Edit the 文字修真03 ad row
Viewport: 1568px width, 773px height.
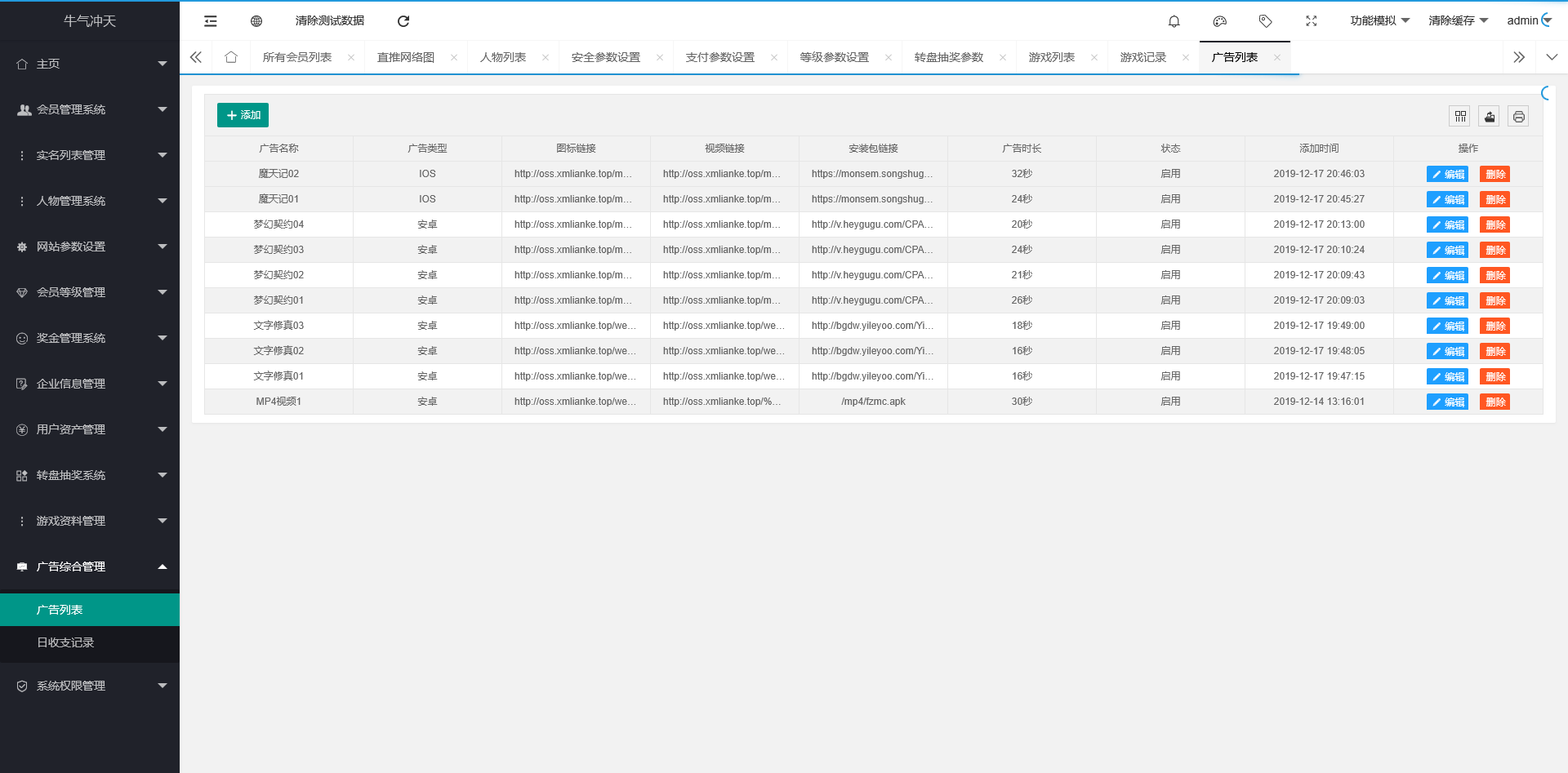tap(1447, 326)
